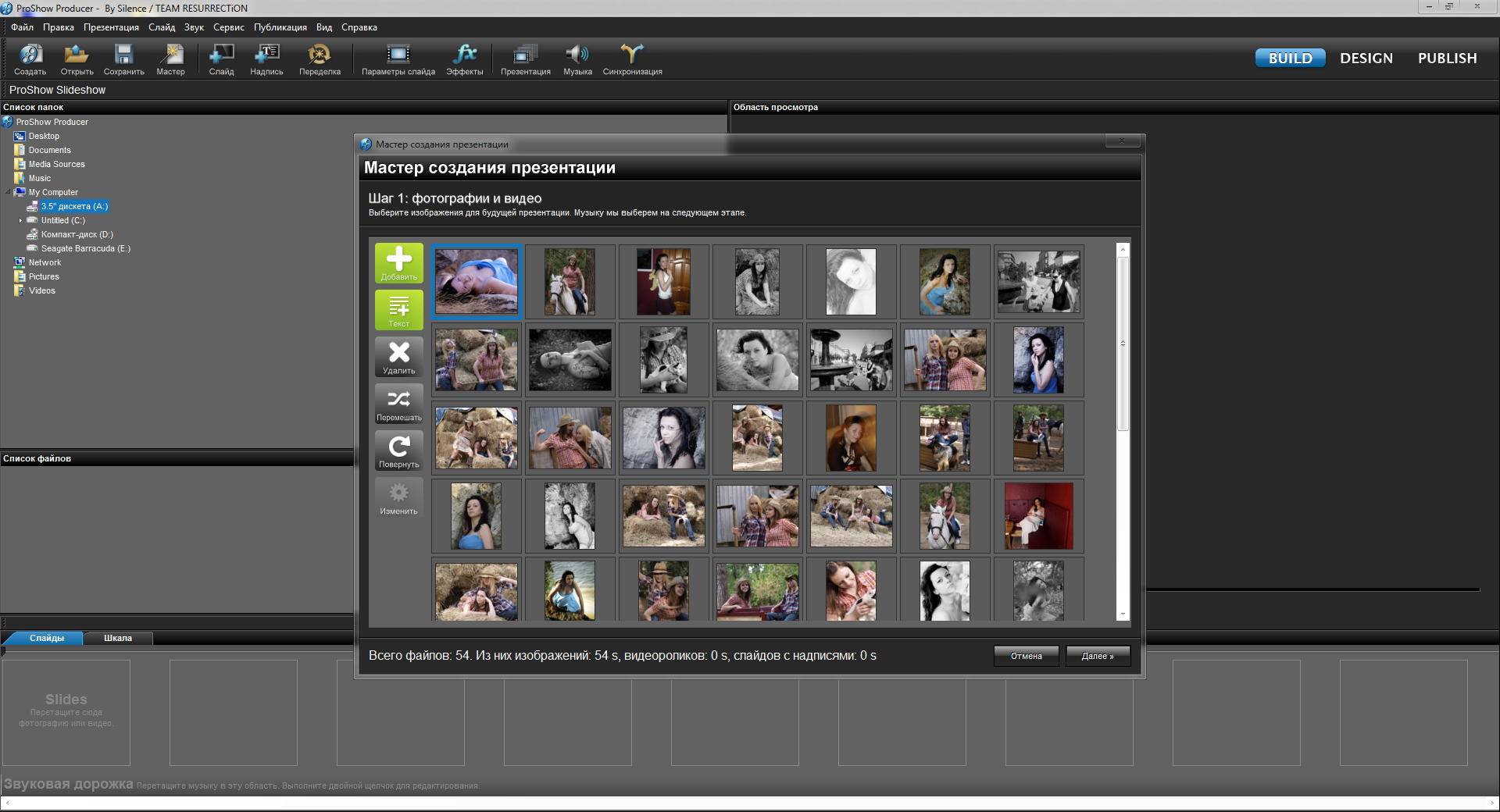Click the Мастер wizard toolbar icon

tap(170, 59)
